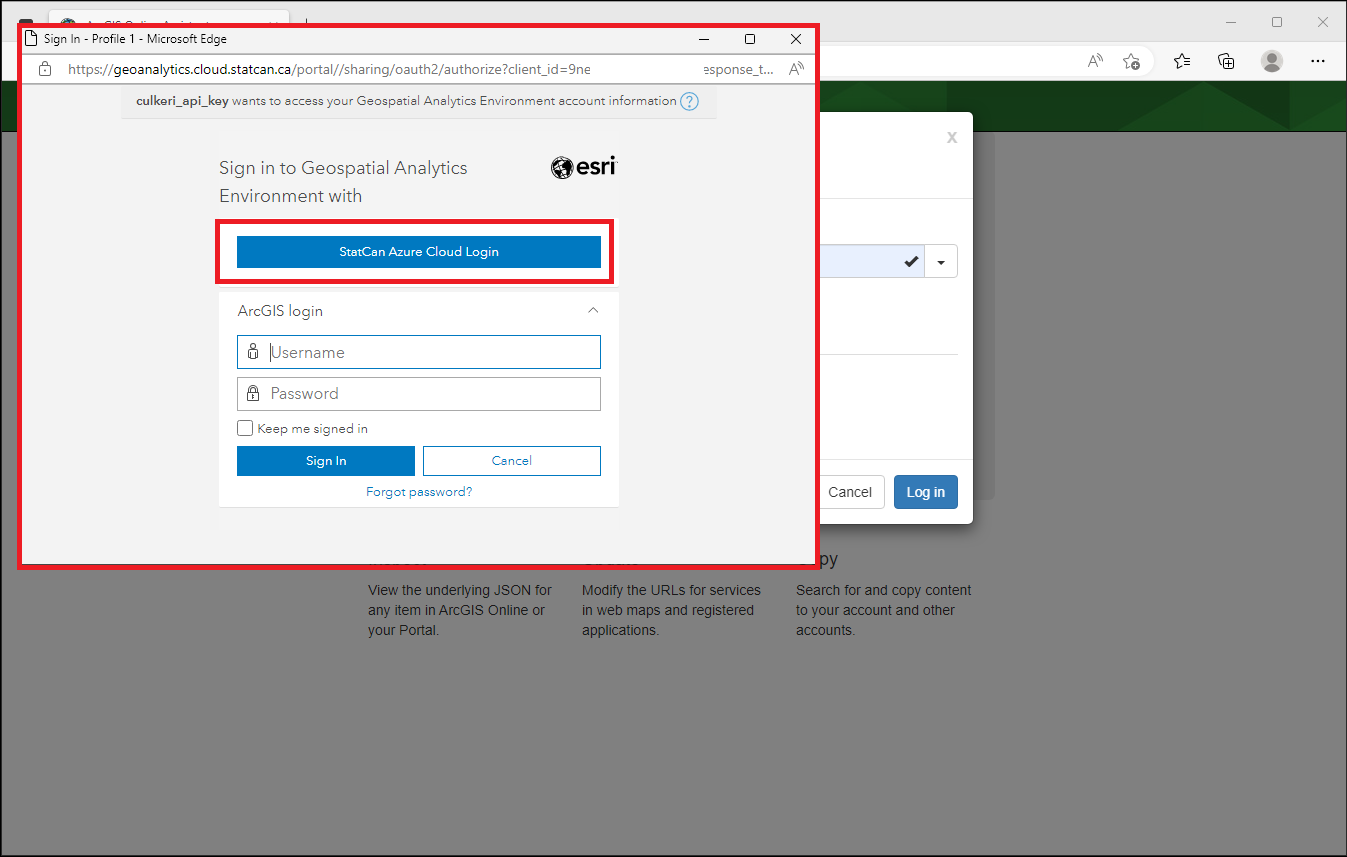Click the Esri logo
The width and height of the screenshot is (1347, 857).
tap(584, 167)
